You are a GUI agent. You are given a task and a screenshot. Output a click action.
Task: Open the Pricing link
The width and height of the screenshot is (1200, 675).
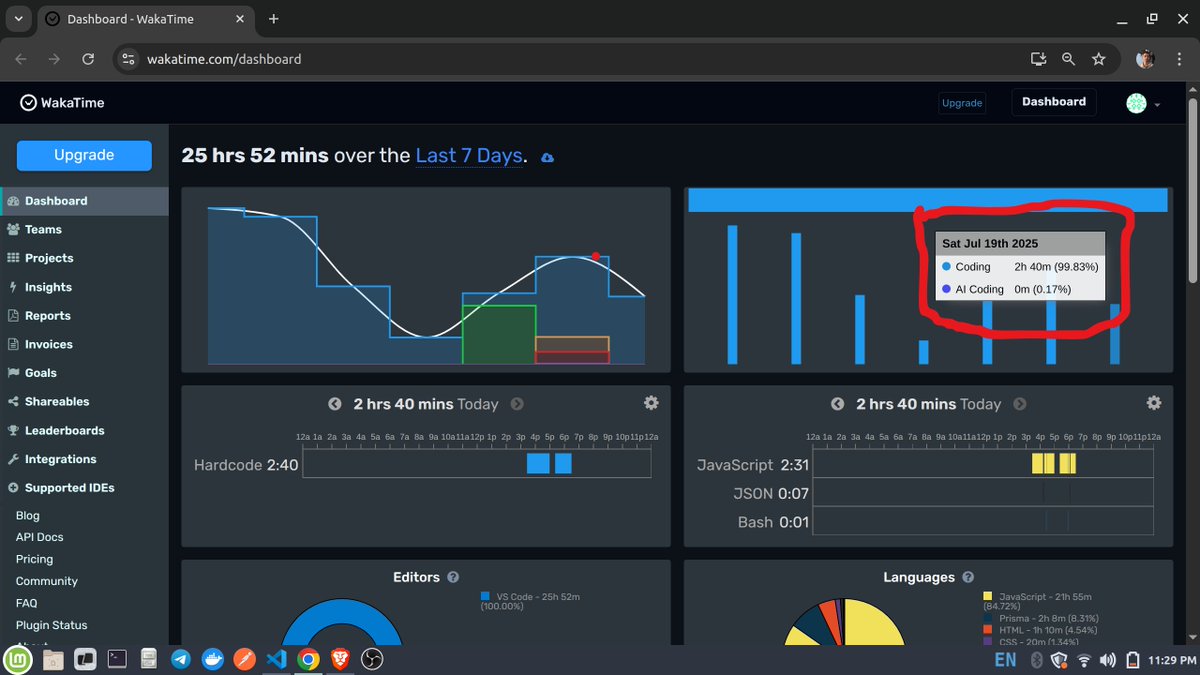(x=35, y=559)
